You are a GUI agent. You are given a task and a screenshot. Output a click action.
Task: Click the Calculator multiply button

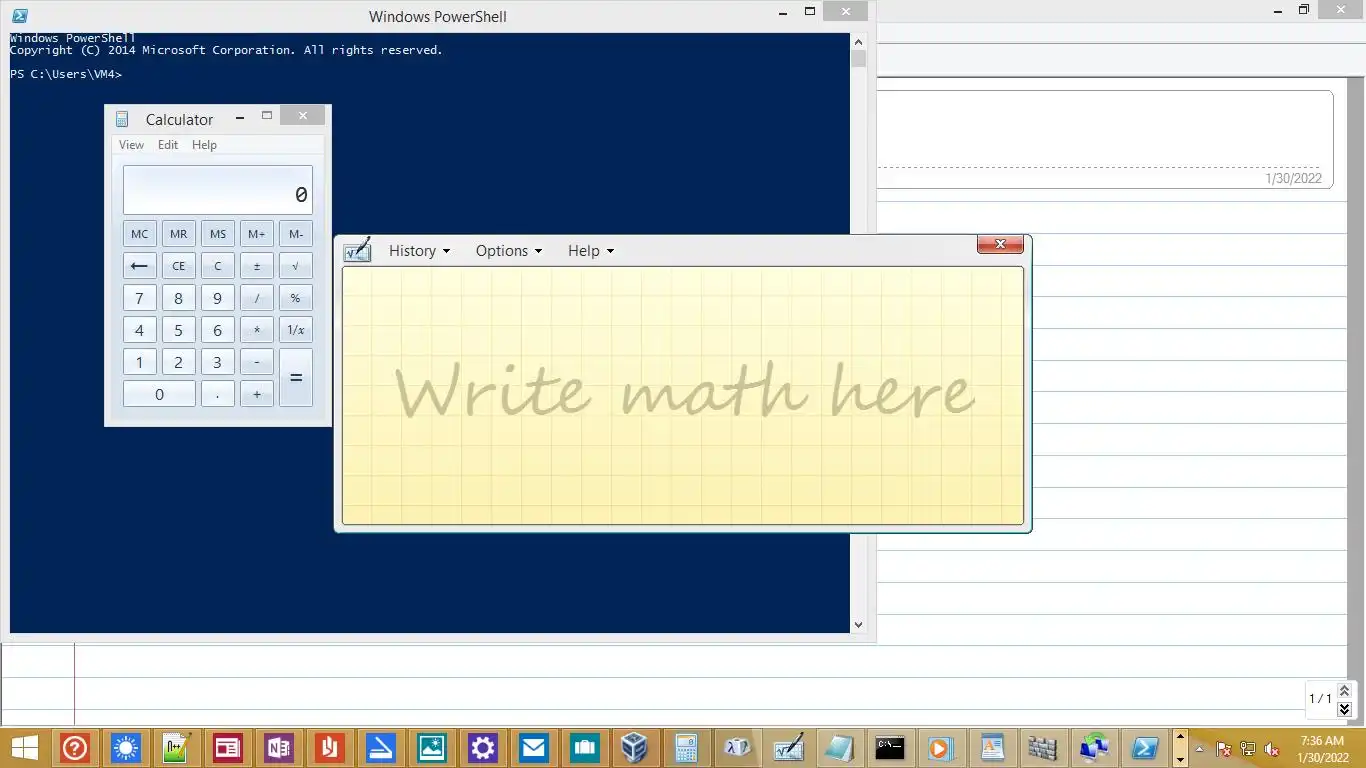256,330
